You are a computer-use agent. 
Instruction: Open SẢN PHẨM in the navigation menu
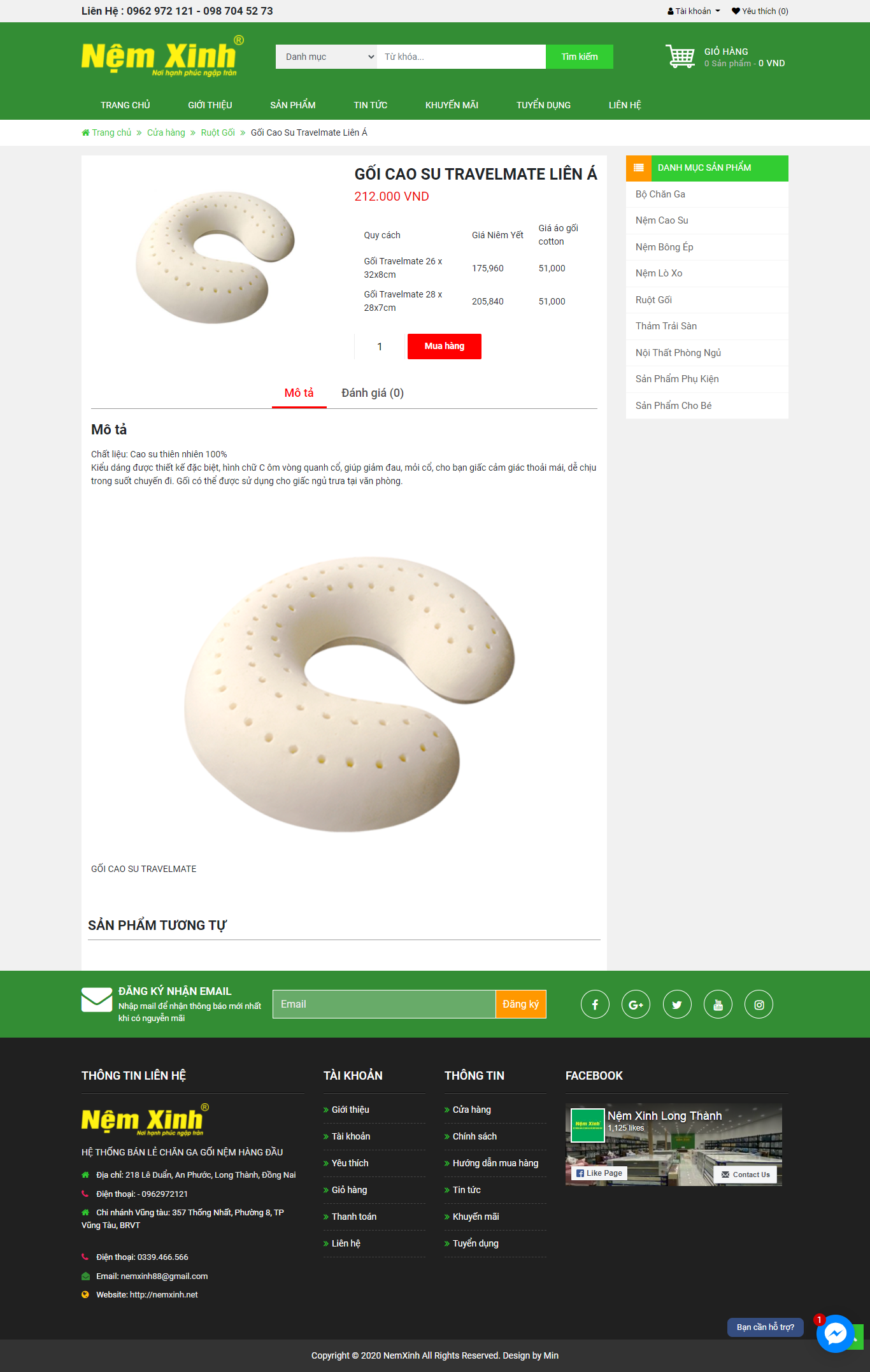pos(293,105)
